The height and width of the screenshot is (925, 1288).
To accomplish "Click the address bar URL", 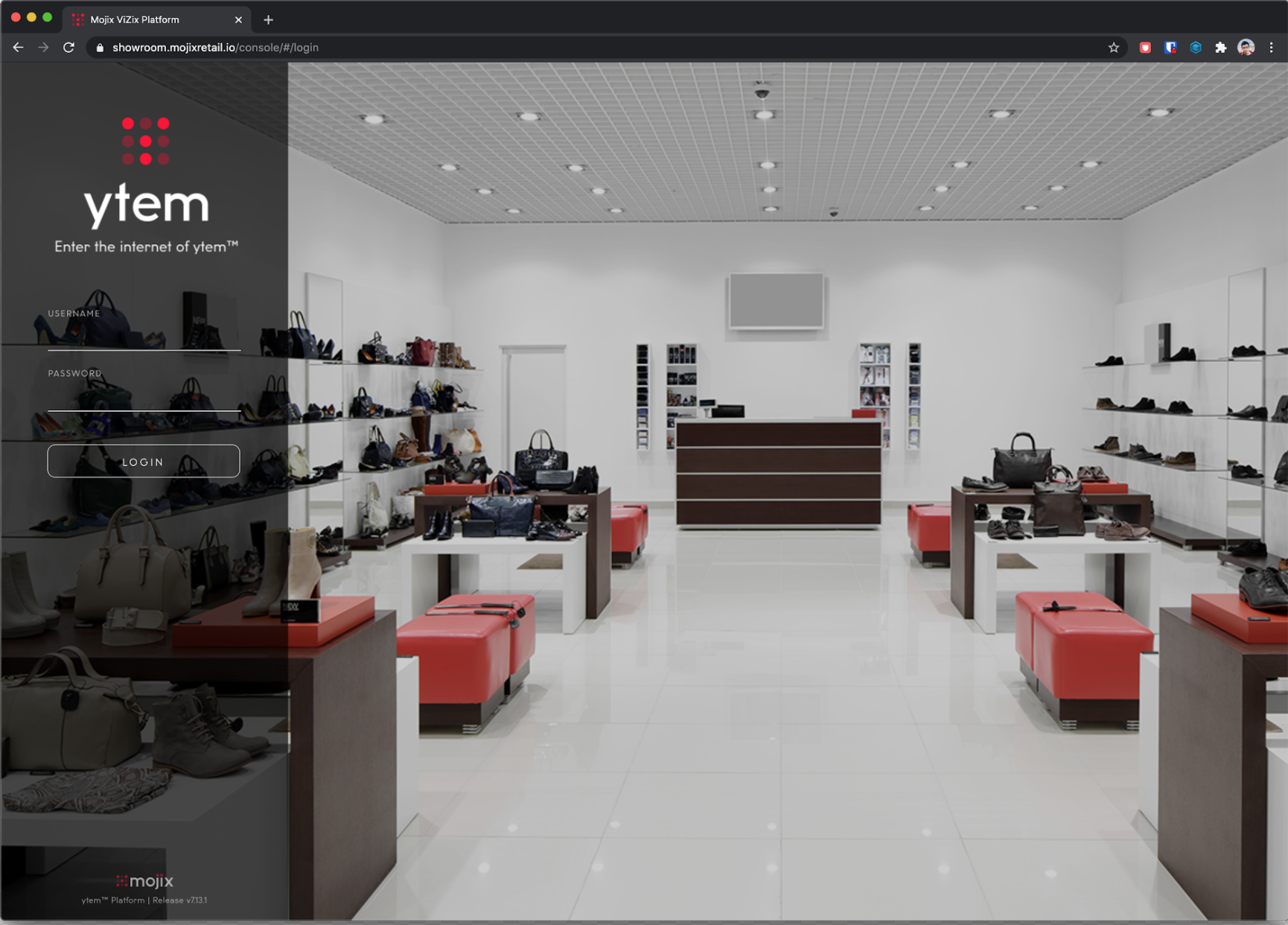I will [x=216, y=47].
